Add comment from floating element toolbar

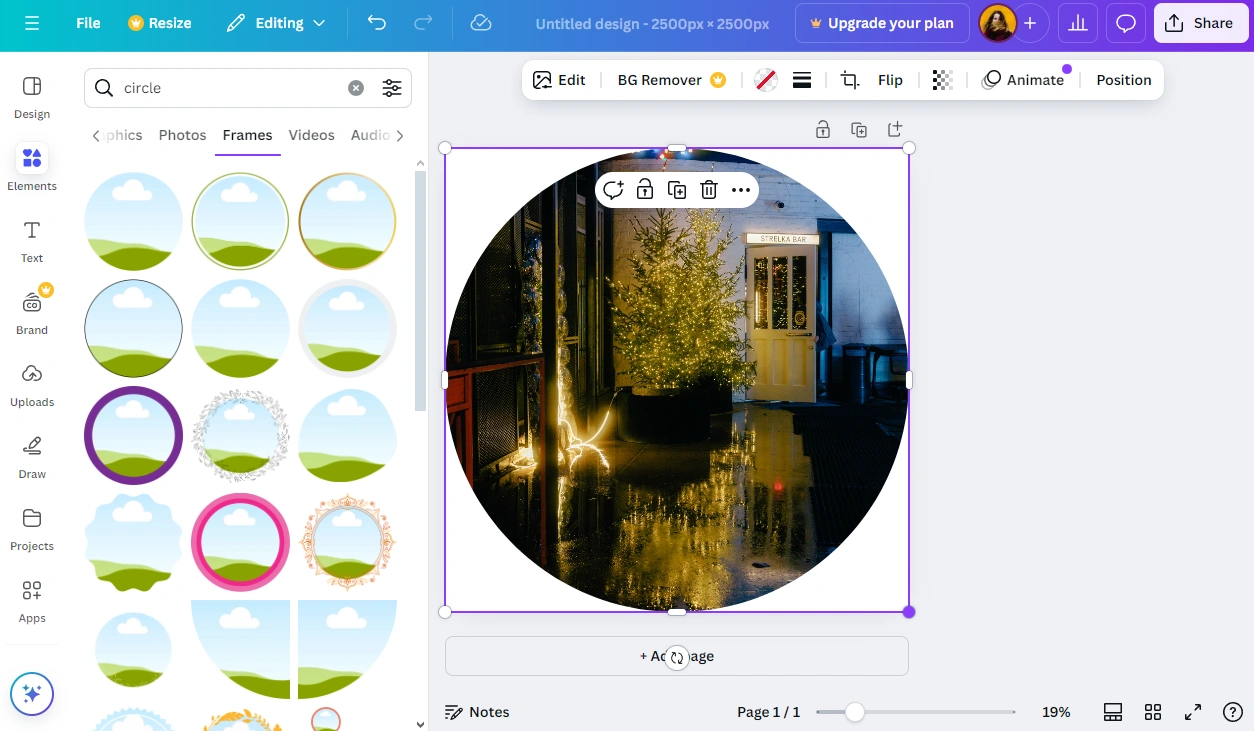[x=613, y=190]
